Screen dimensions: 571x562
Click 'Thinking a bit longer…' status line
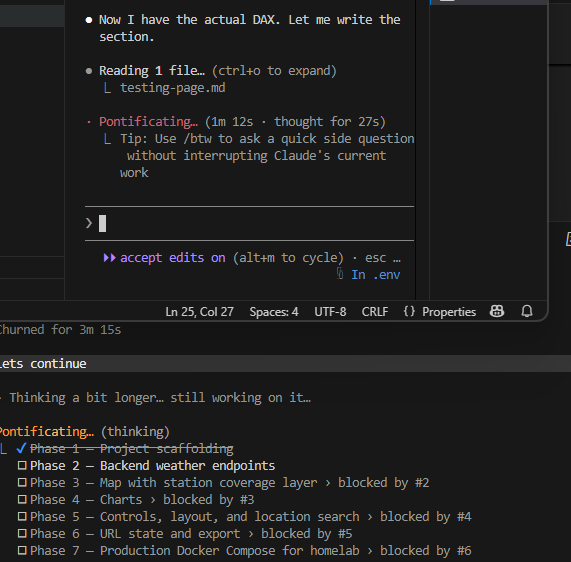tap(160, 398)
